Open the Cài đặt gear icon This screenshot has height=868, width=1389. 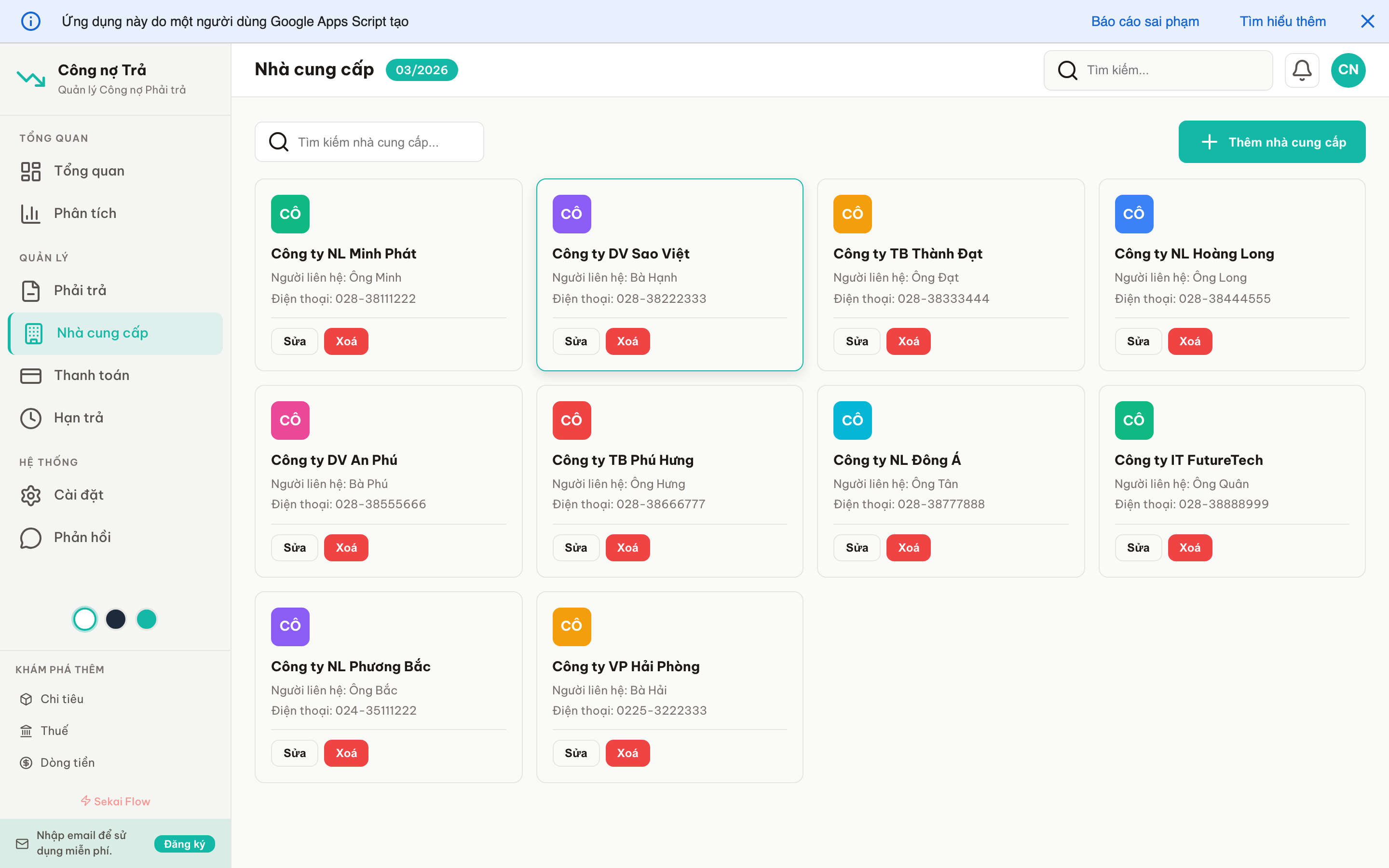pyautogui.click(x=30, y=495)
